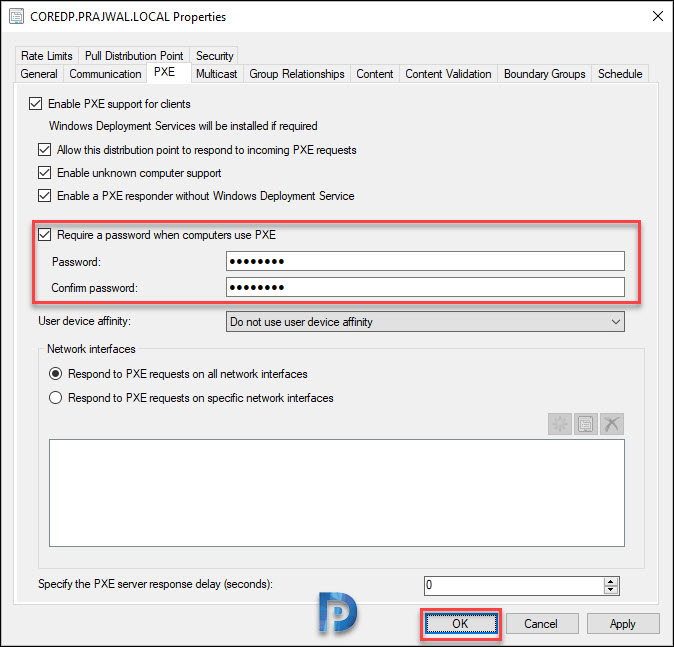Select respond on specific network interfaces

[x=54, y=398]
